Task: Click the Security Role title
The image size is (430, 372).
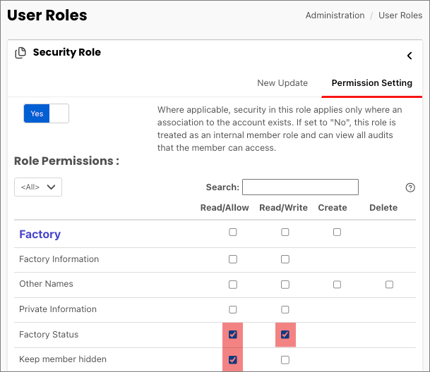Action: click(x=67, y=52)
